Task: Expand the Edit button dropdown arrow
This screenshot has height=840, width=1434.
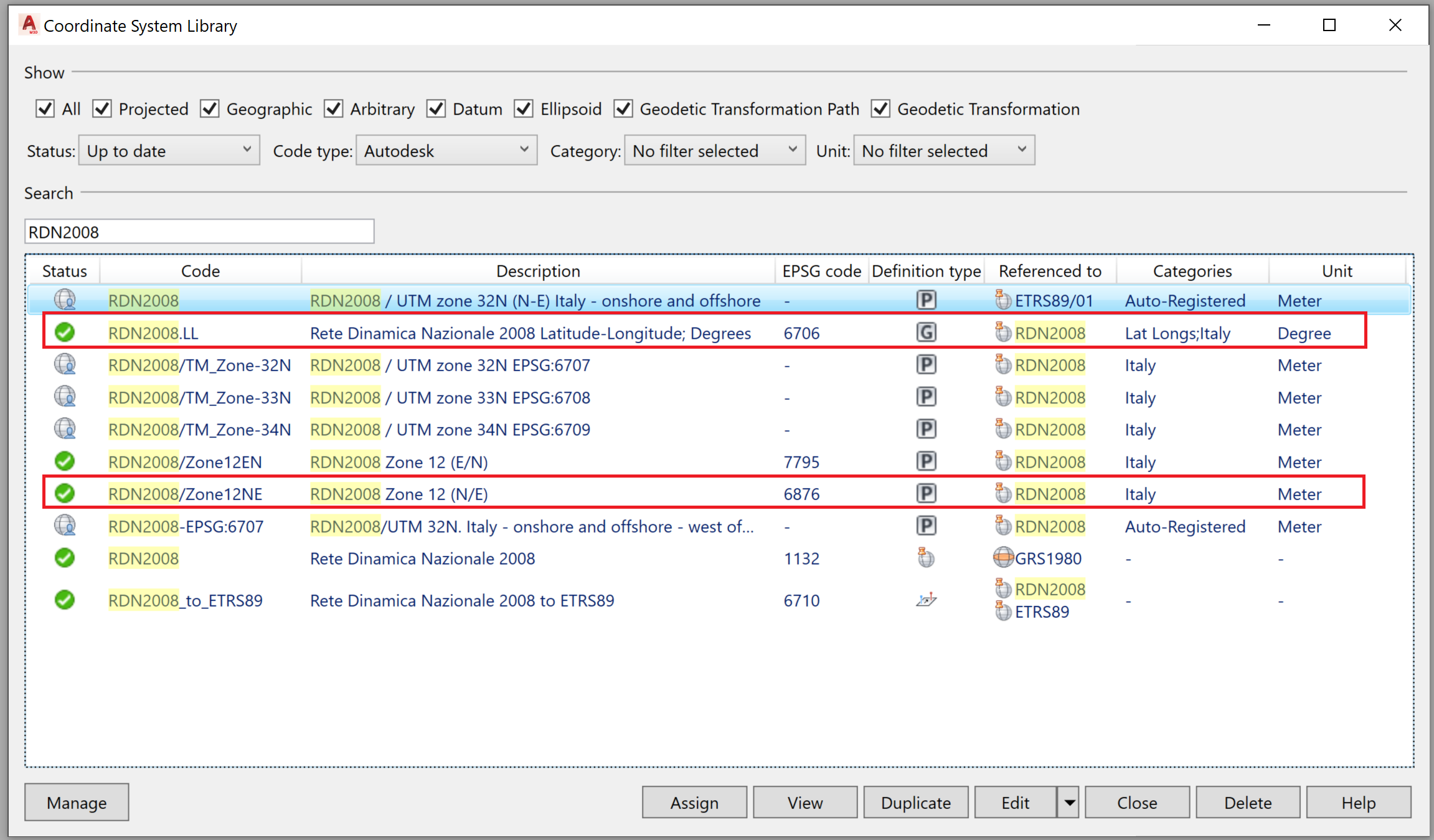Action: 1070,802
